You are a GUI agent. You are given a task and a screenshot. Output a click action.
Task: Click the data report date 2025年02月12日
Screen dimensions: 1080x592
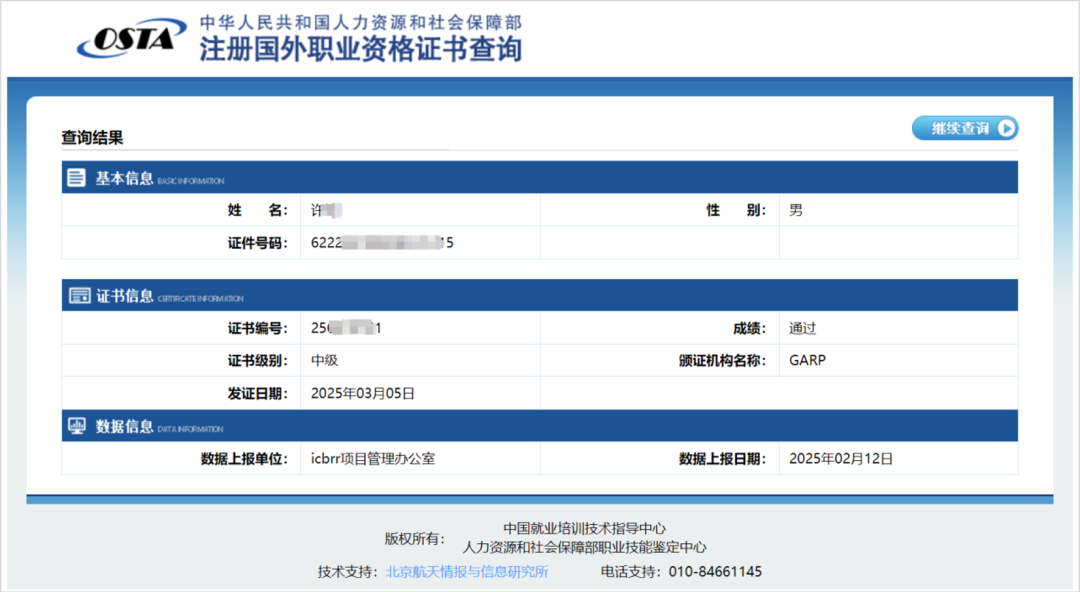click(x=840, y=459)
